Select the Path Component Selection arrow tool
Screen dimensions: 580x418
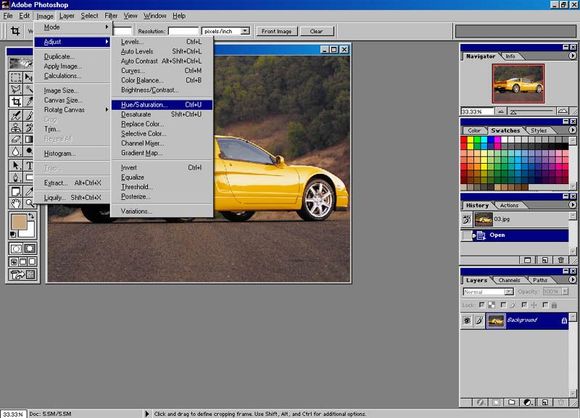tap(15, 165)
